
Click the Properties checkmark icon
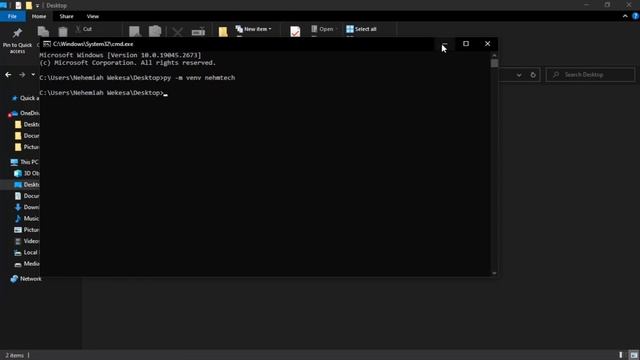coord(295,31)
